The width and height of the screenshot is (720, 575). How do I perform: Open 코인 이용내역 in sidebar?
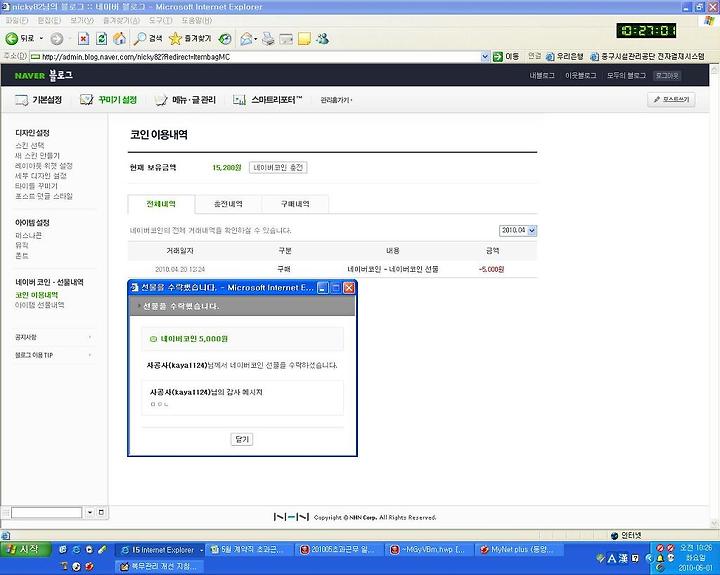(37, 295)
